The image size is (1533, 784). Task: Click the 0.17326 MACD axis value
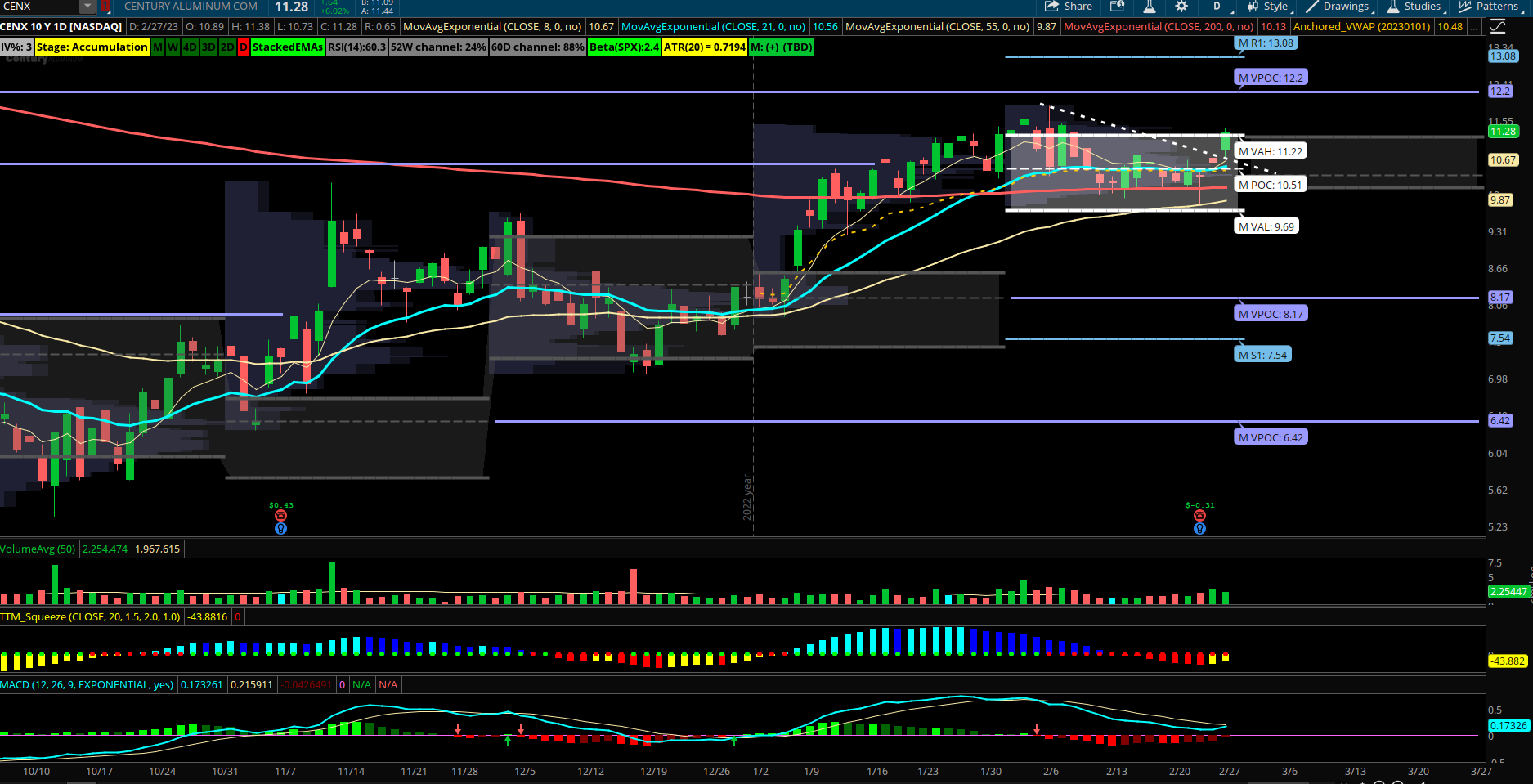1508,726
